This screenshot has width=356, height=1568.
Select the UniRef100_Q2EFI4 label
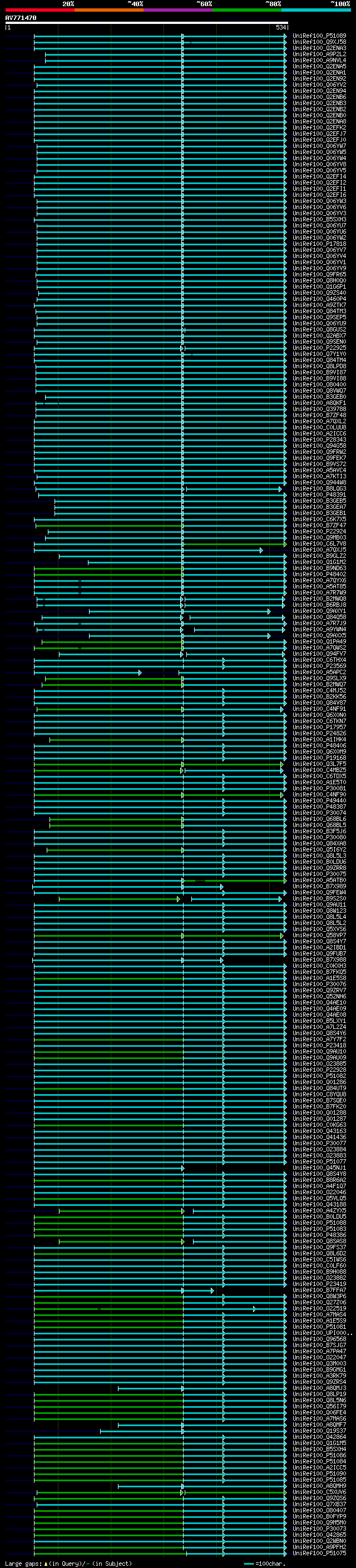[x=319, y=176]
